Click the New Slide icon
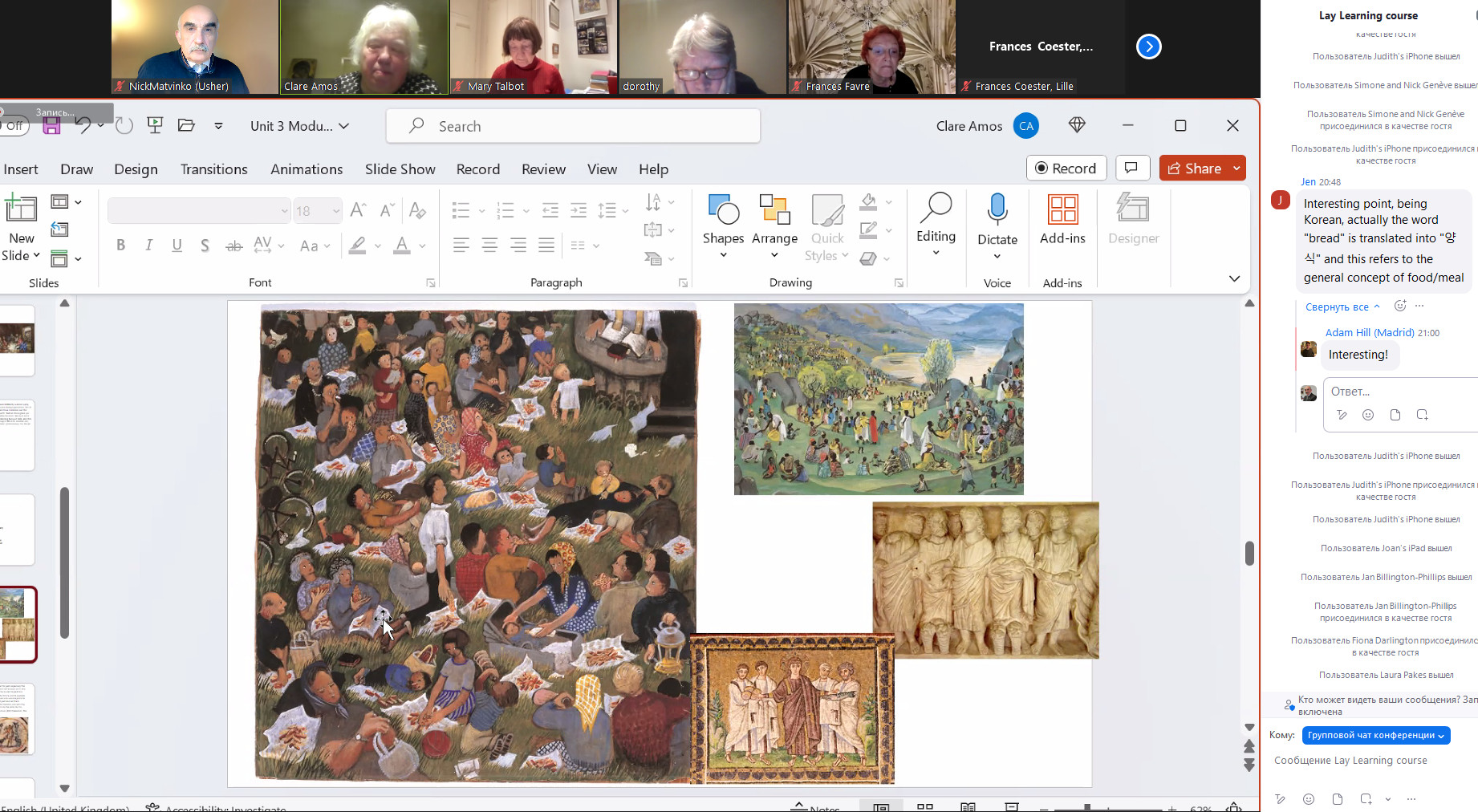This screenshot has width=1478, height=812. click(x=21, y=209)
